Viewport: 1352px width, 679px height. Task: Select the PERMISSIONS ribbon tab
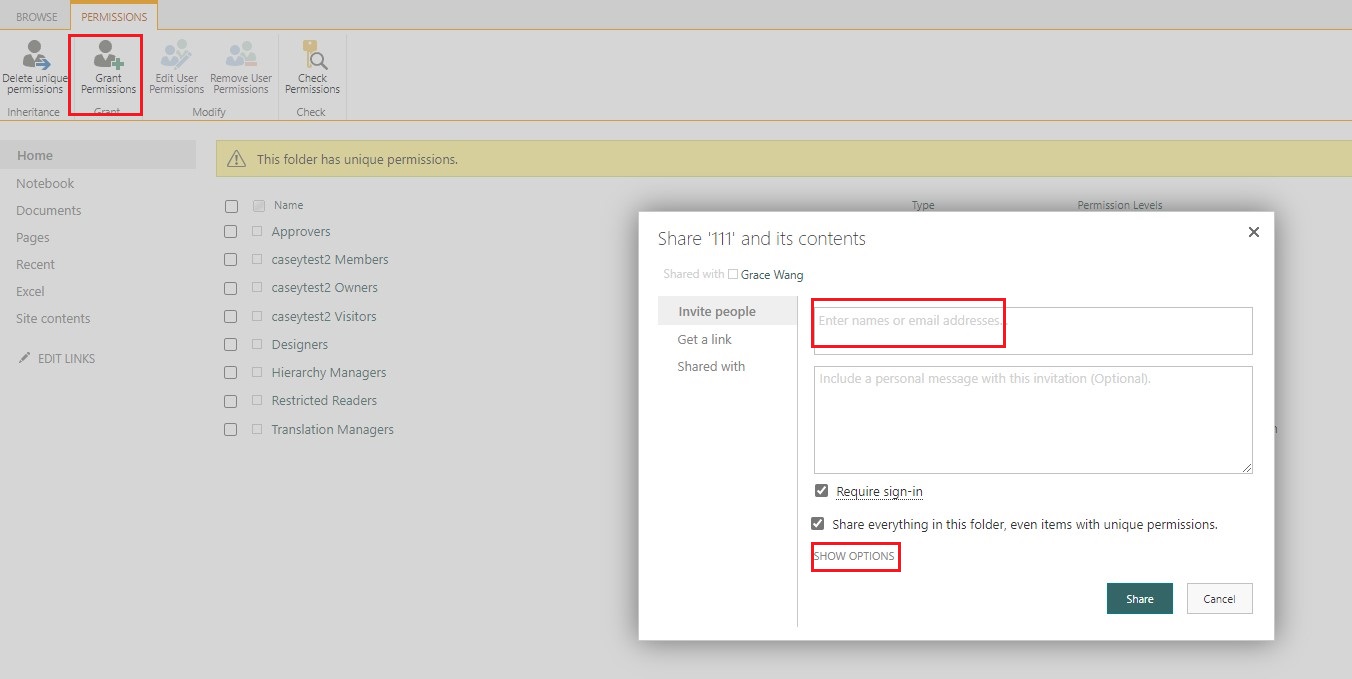[x=114, y=17]
